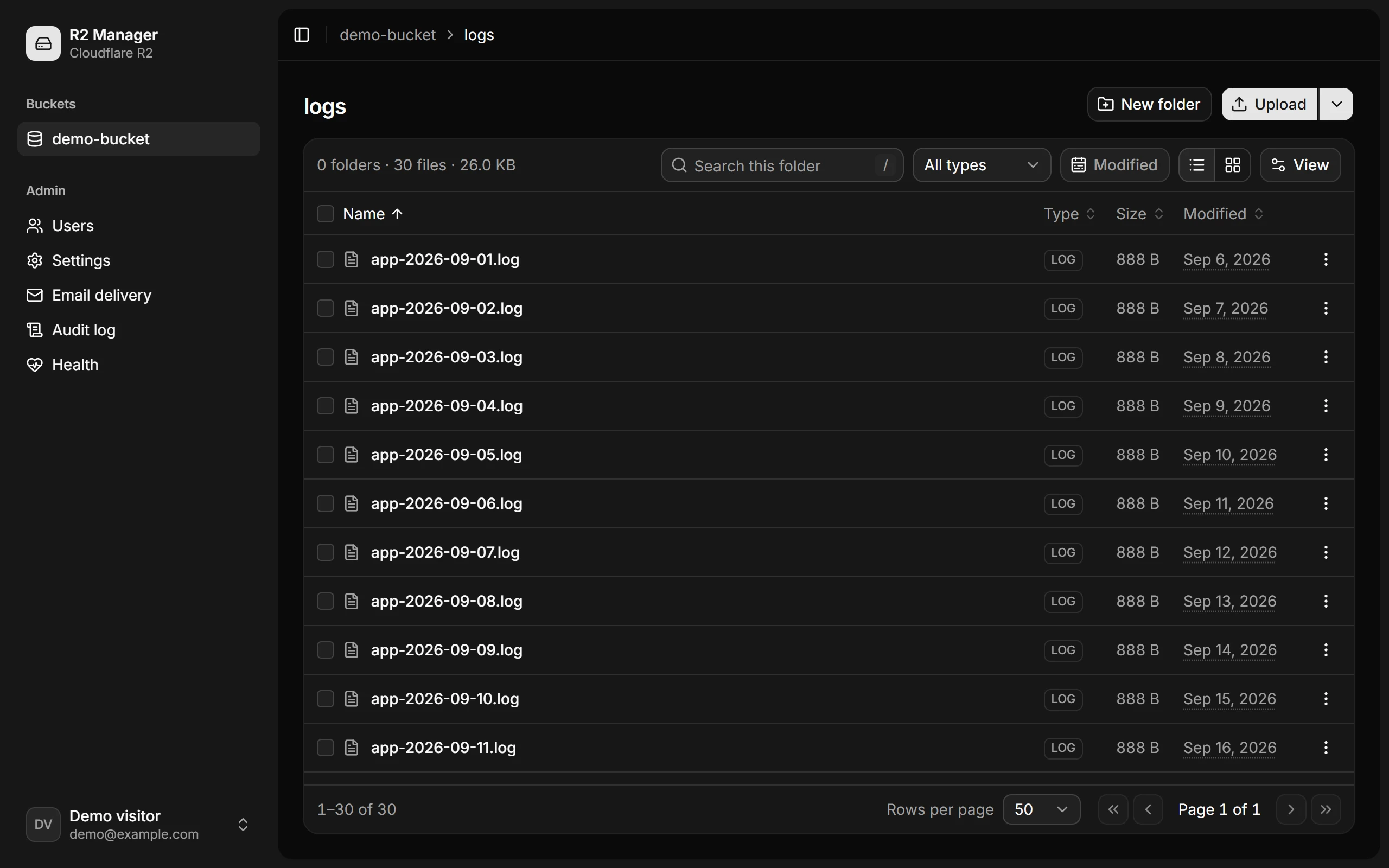Open actions menu for app-2026-09-11.log
This screenshot has width=1389, height=868.
click(1326, 748)
